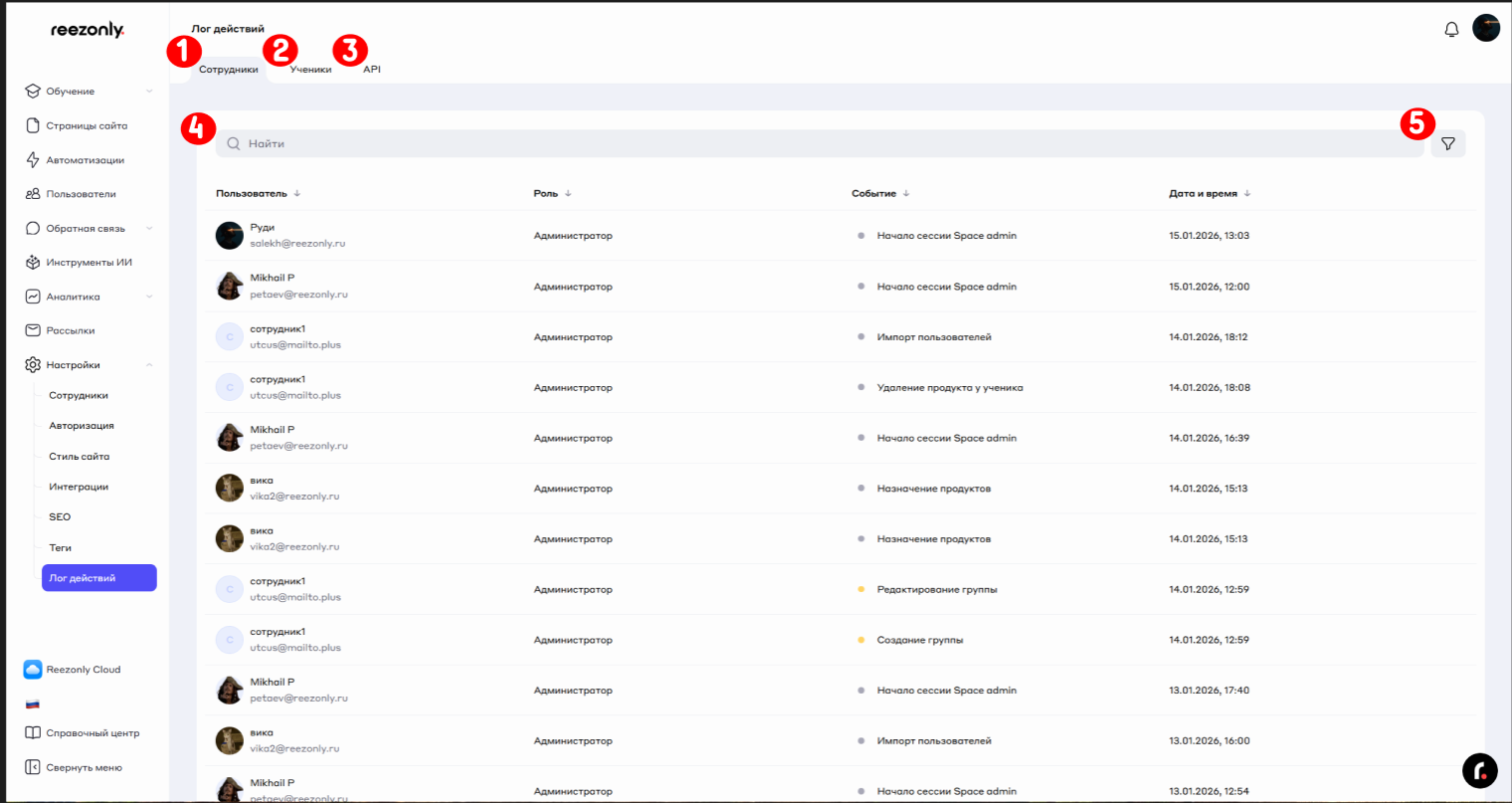Click the notification bell icon
Image resolution: width=1512 pixels, height=803 pixels.
click(1451, 29)
